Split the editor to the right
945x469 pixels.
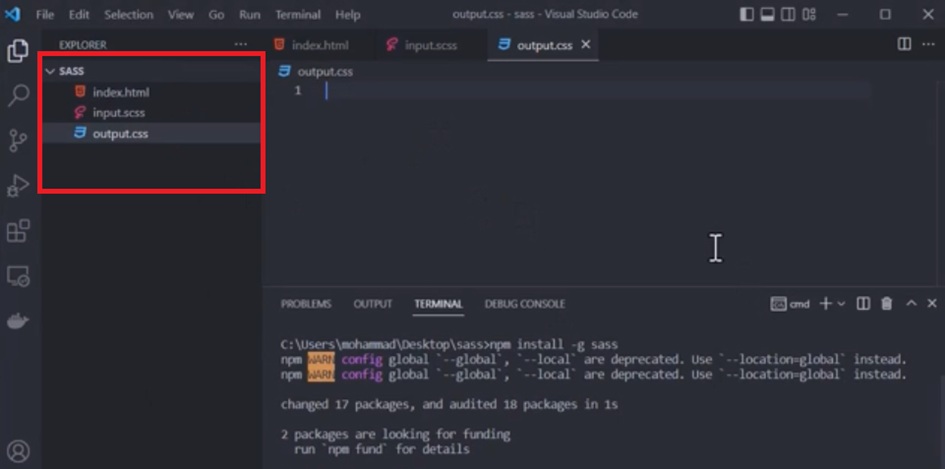tap(904, 44)
